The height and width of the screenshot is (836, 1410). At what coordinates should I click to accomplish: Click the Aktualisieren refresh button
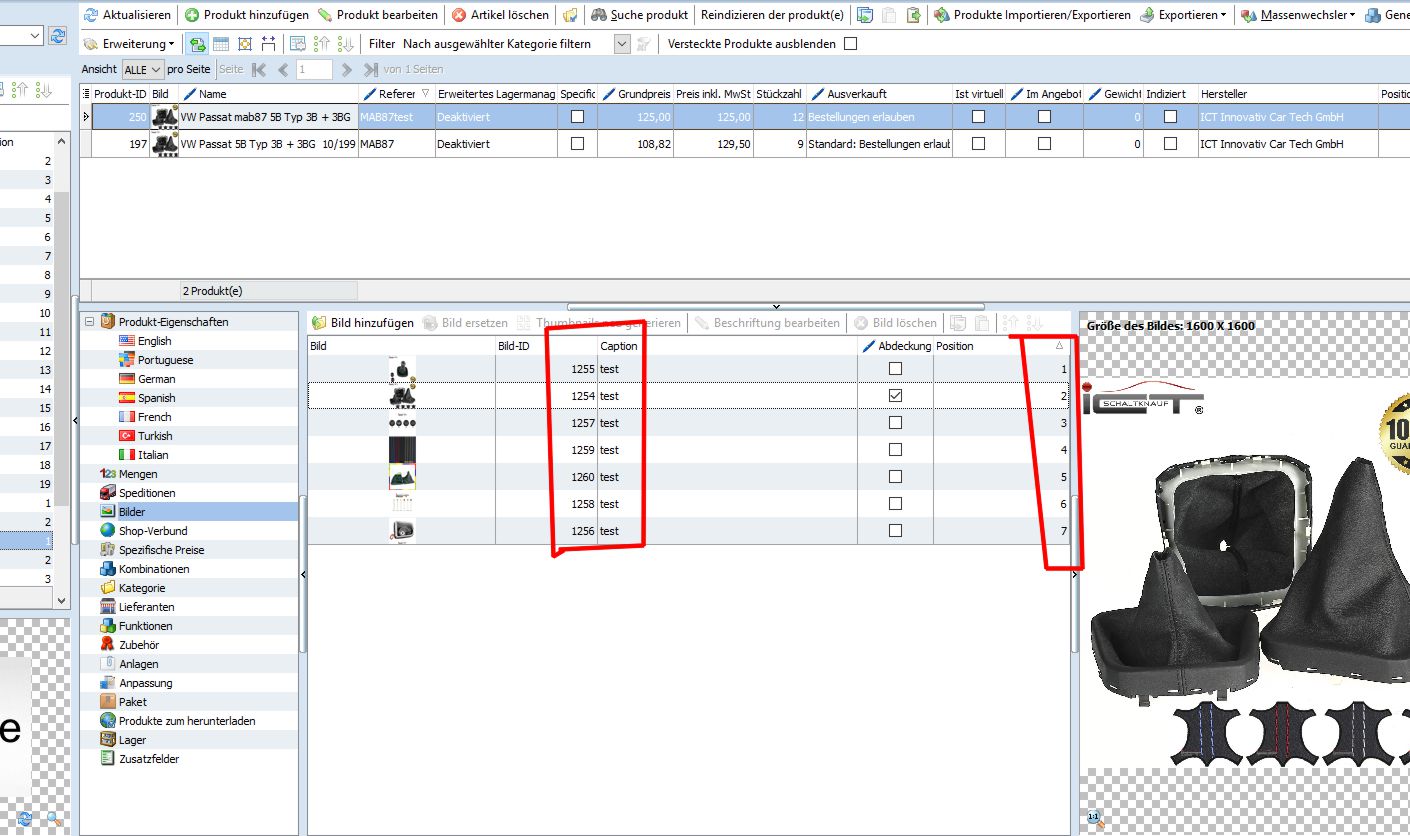129,15
